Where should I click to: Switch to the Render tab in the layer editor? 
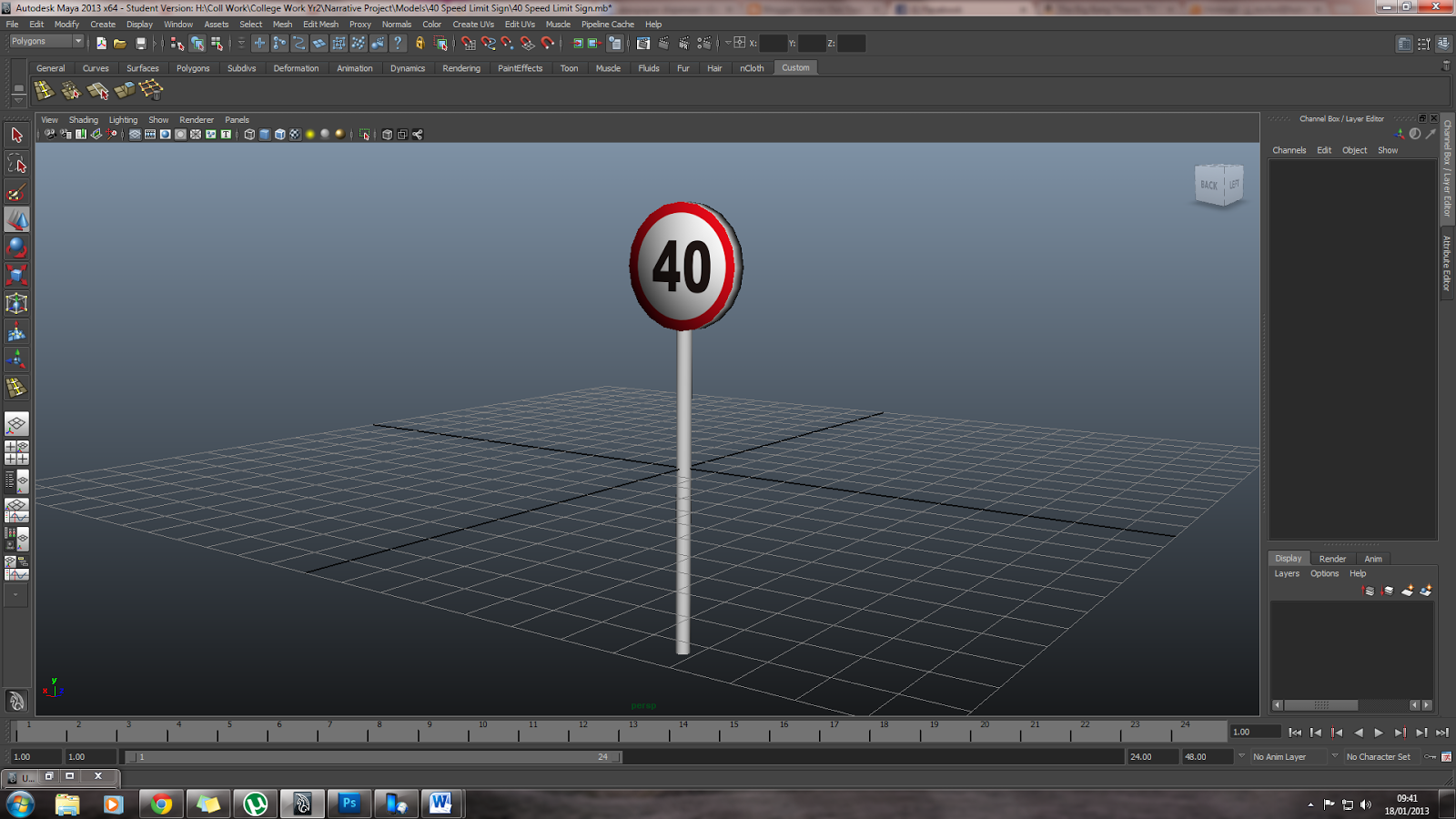1332,558
